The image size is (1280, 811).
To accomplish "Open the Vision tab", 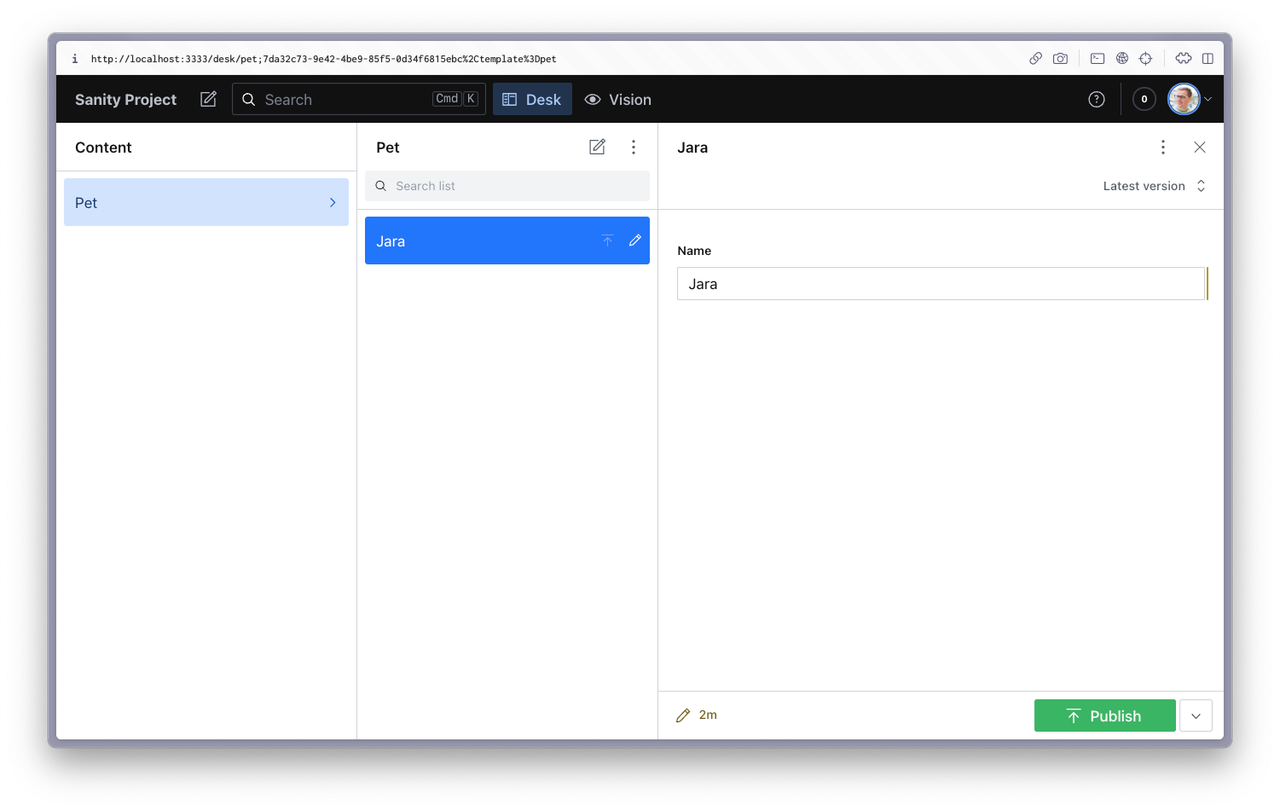I will click(618, 99).
